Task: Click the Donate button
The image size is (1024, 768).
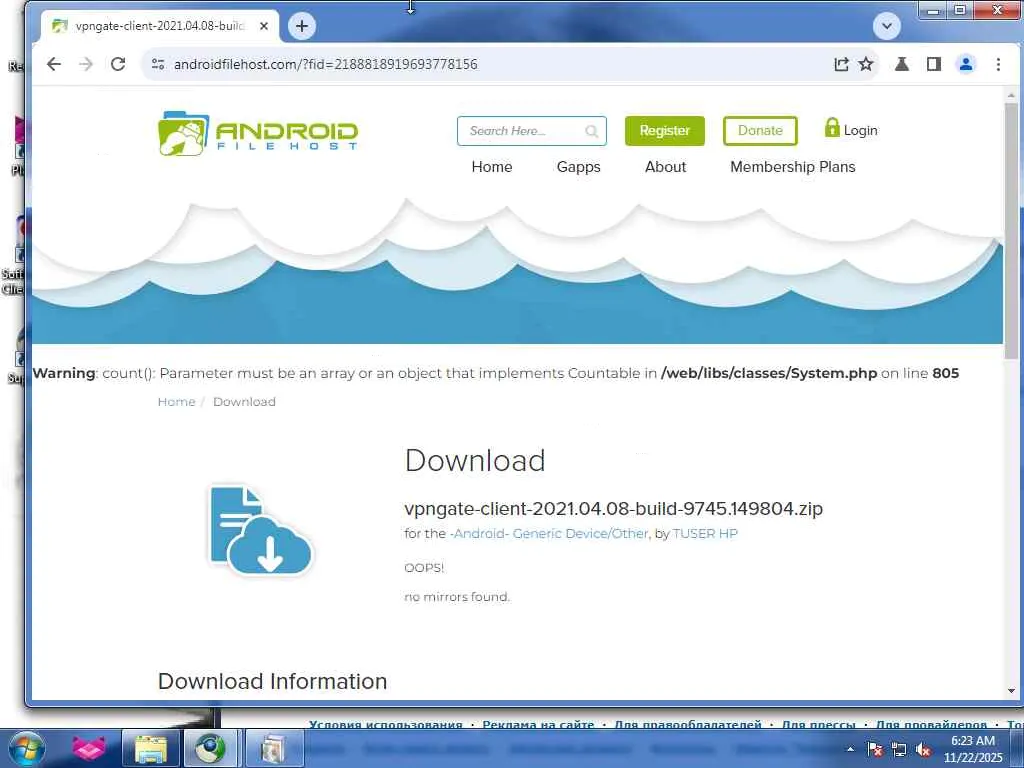Action: click(760, 131)
